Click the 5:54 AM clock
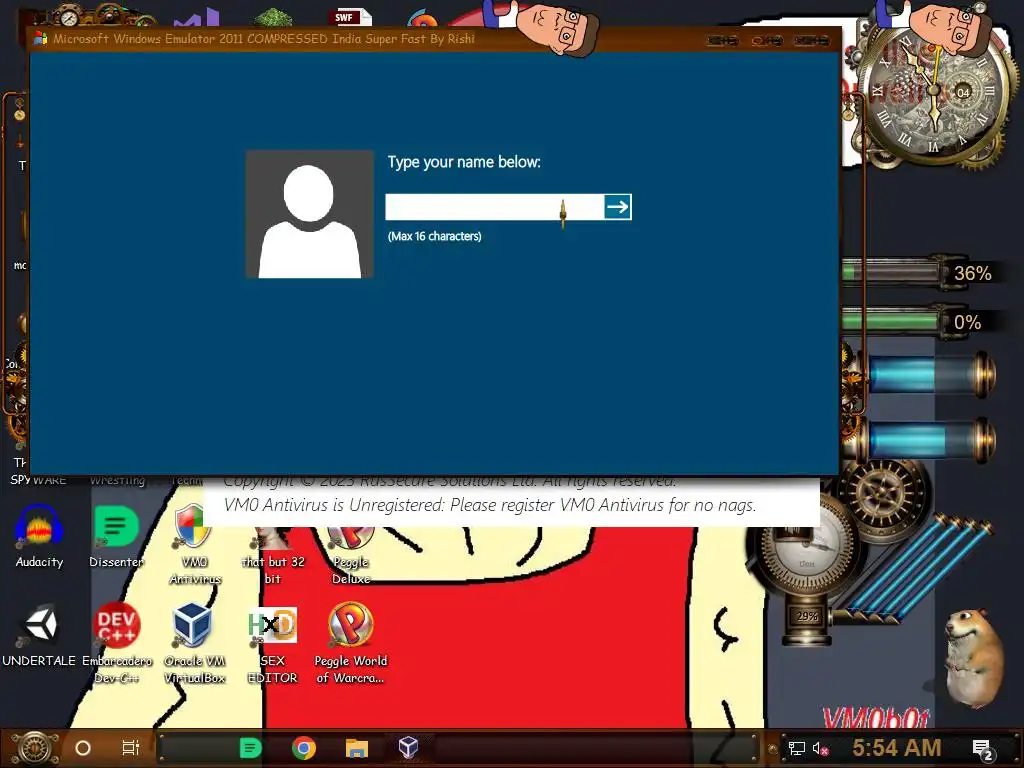The width and height of the screenshot is (1024, 768). pyautogui.click(x=897, y=748)
